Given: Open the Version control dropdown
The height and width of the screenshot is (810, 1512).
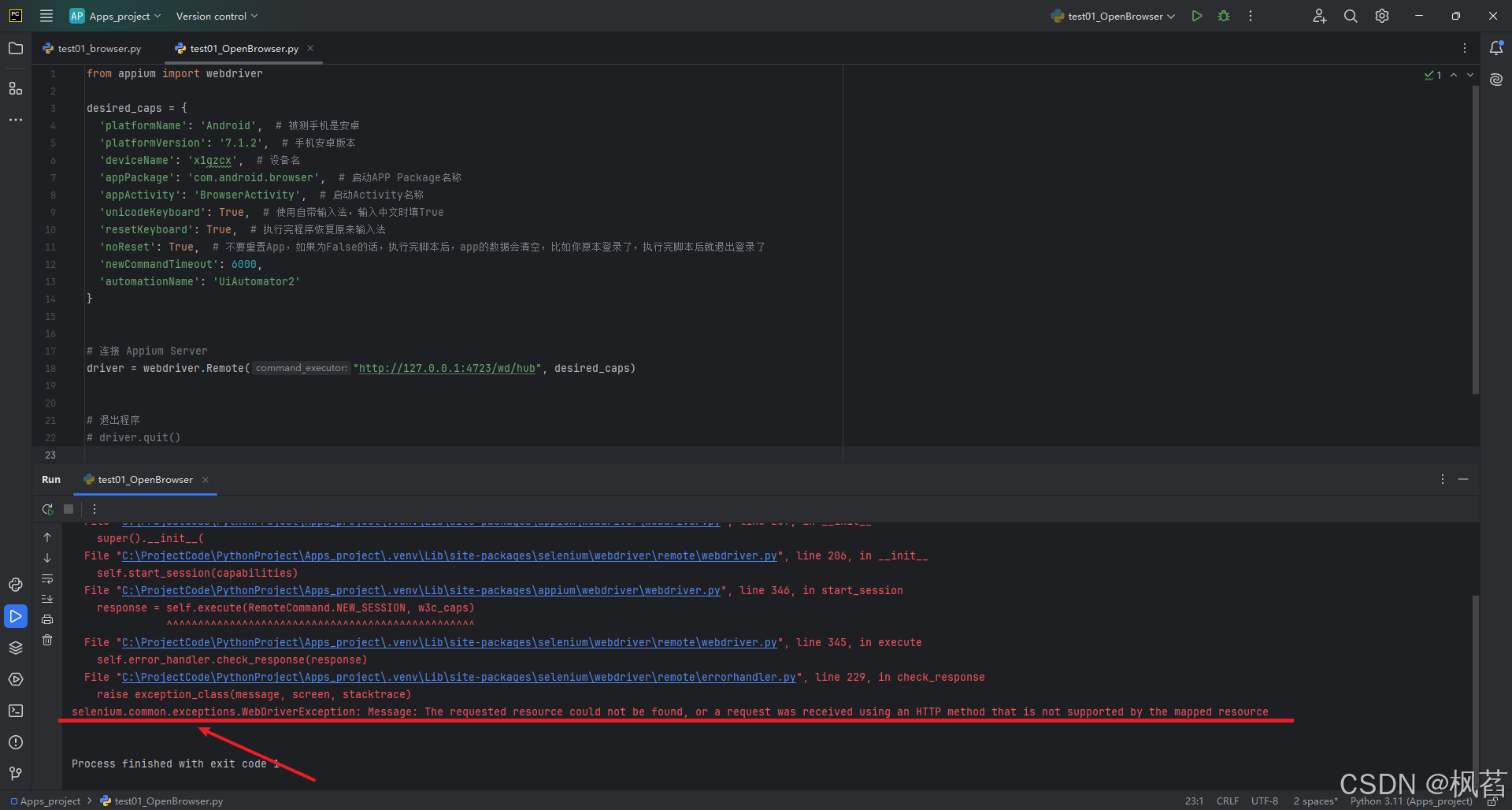Looking at the screenshot, I should point(217,16).
